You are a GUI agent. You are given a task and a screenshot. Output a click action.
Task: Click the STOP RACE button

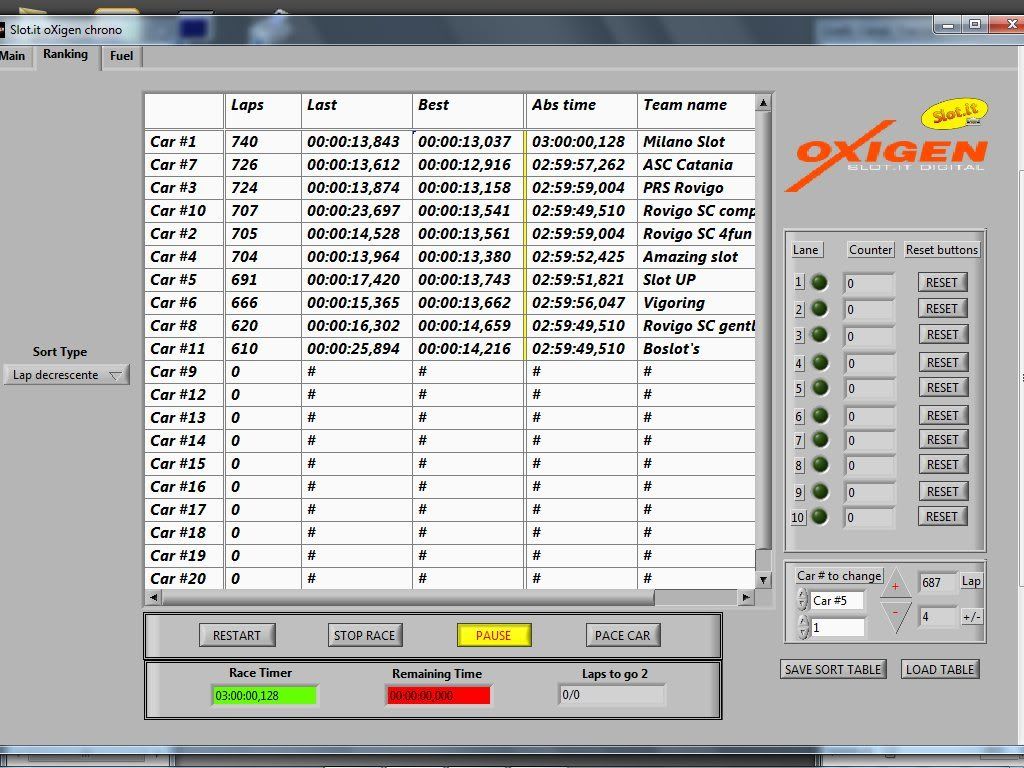364,635
